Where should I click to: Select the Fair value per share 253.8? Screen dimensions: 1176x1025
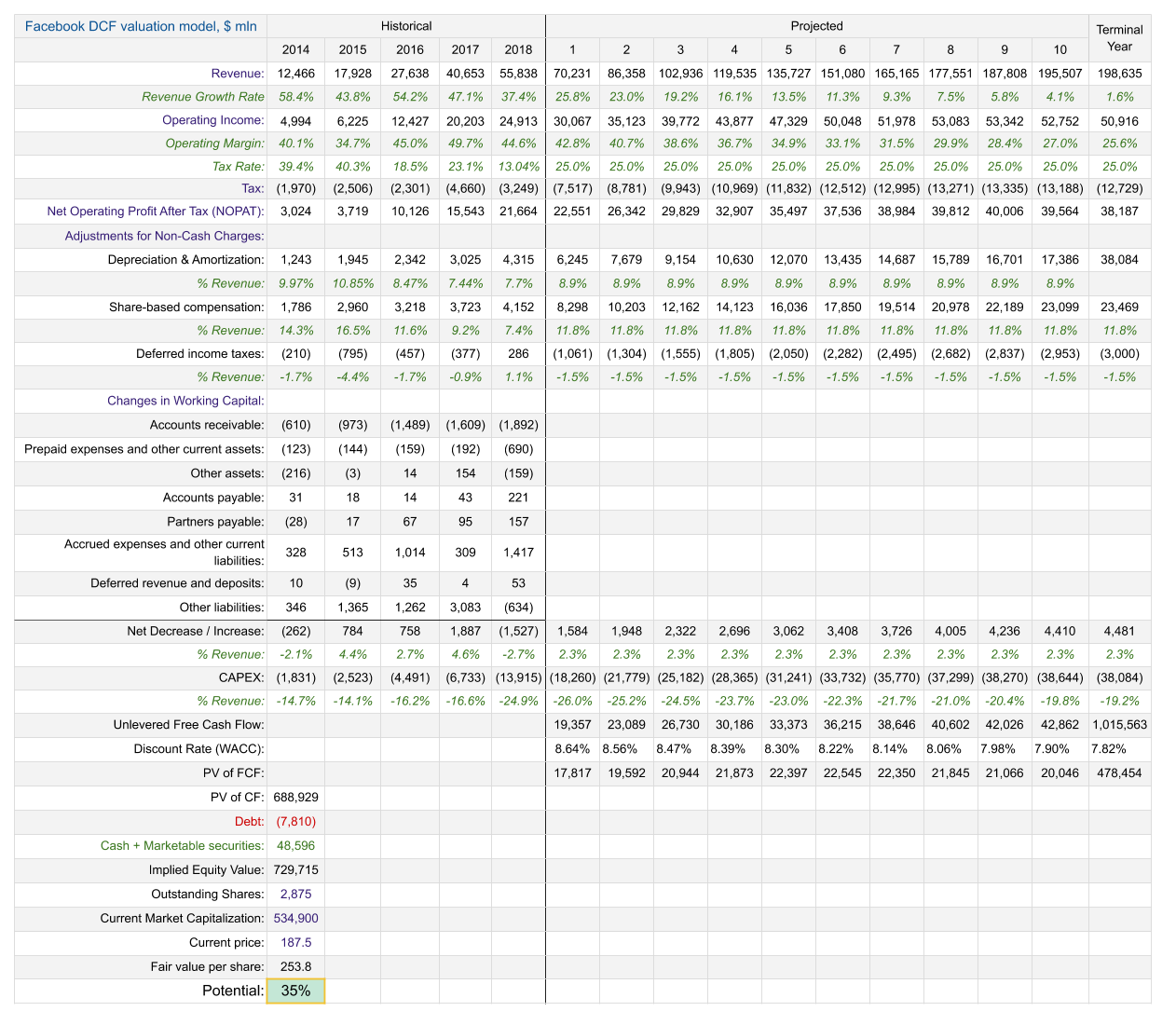296,966
